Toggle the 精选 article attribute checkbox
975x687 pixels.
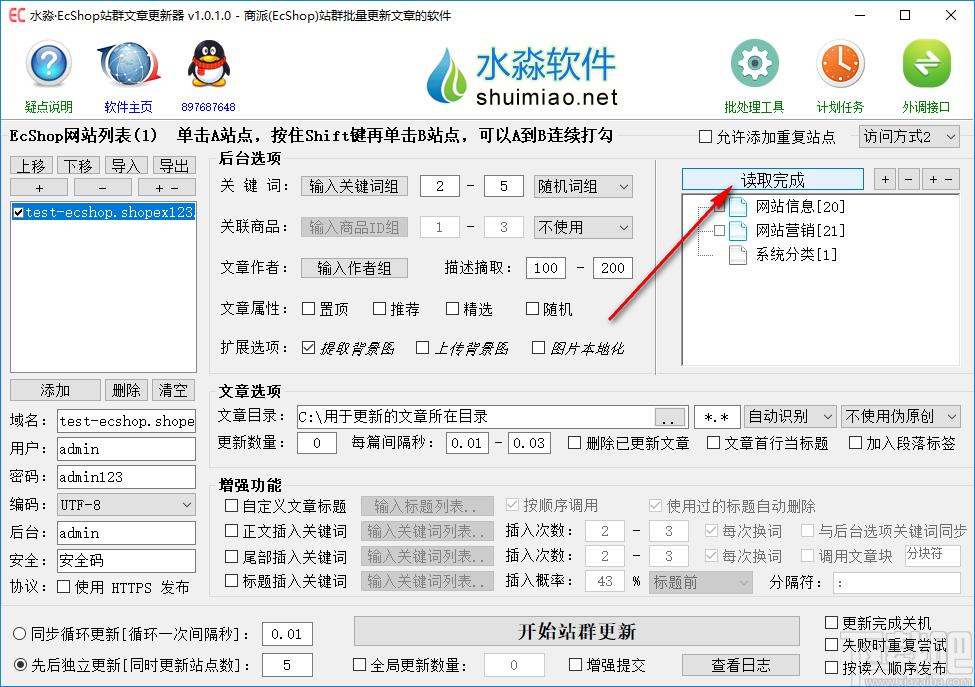tap(453, 308)
